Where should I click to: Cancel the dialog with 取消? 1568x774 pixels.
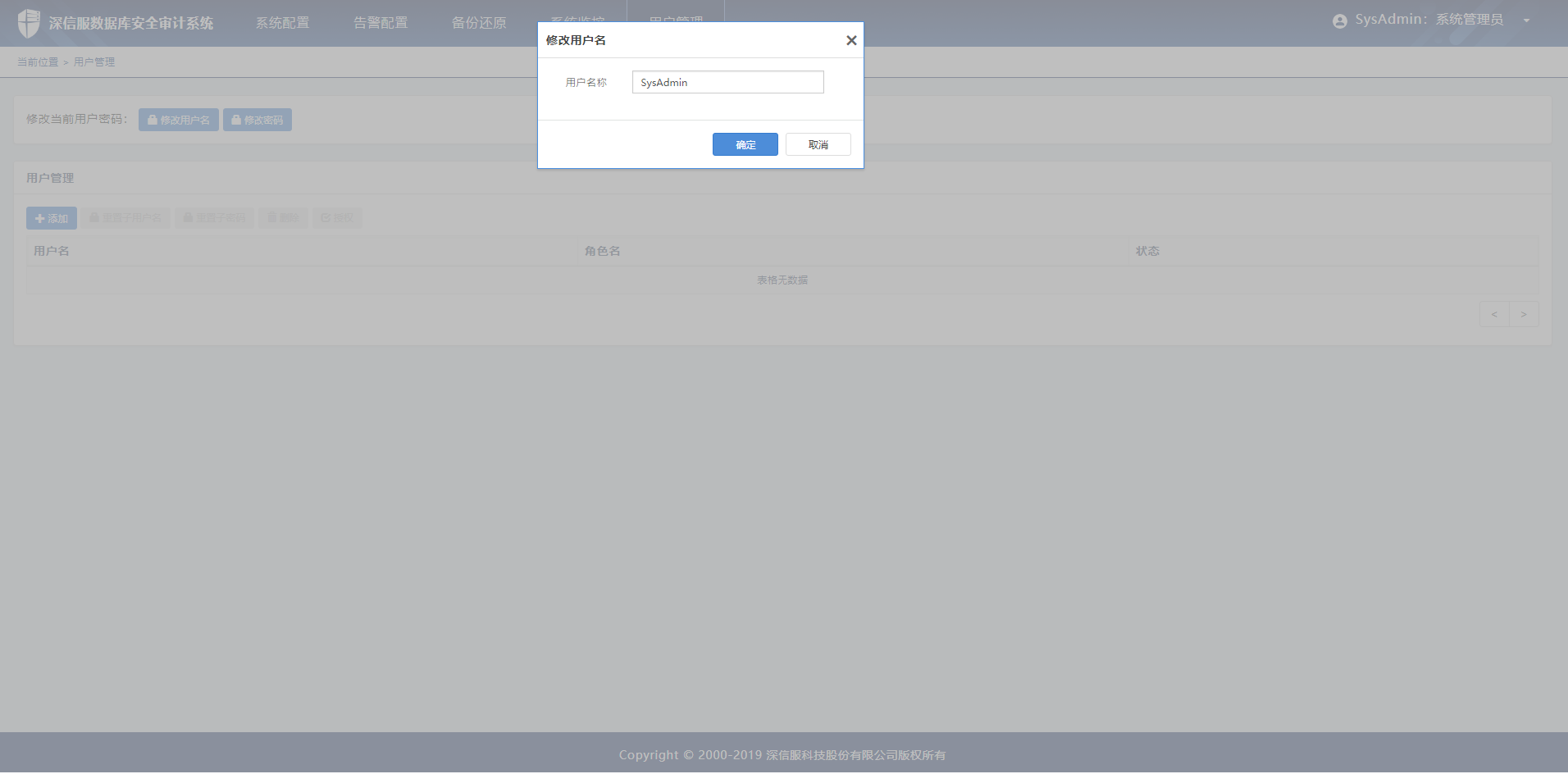(x=818, y=144)
